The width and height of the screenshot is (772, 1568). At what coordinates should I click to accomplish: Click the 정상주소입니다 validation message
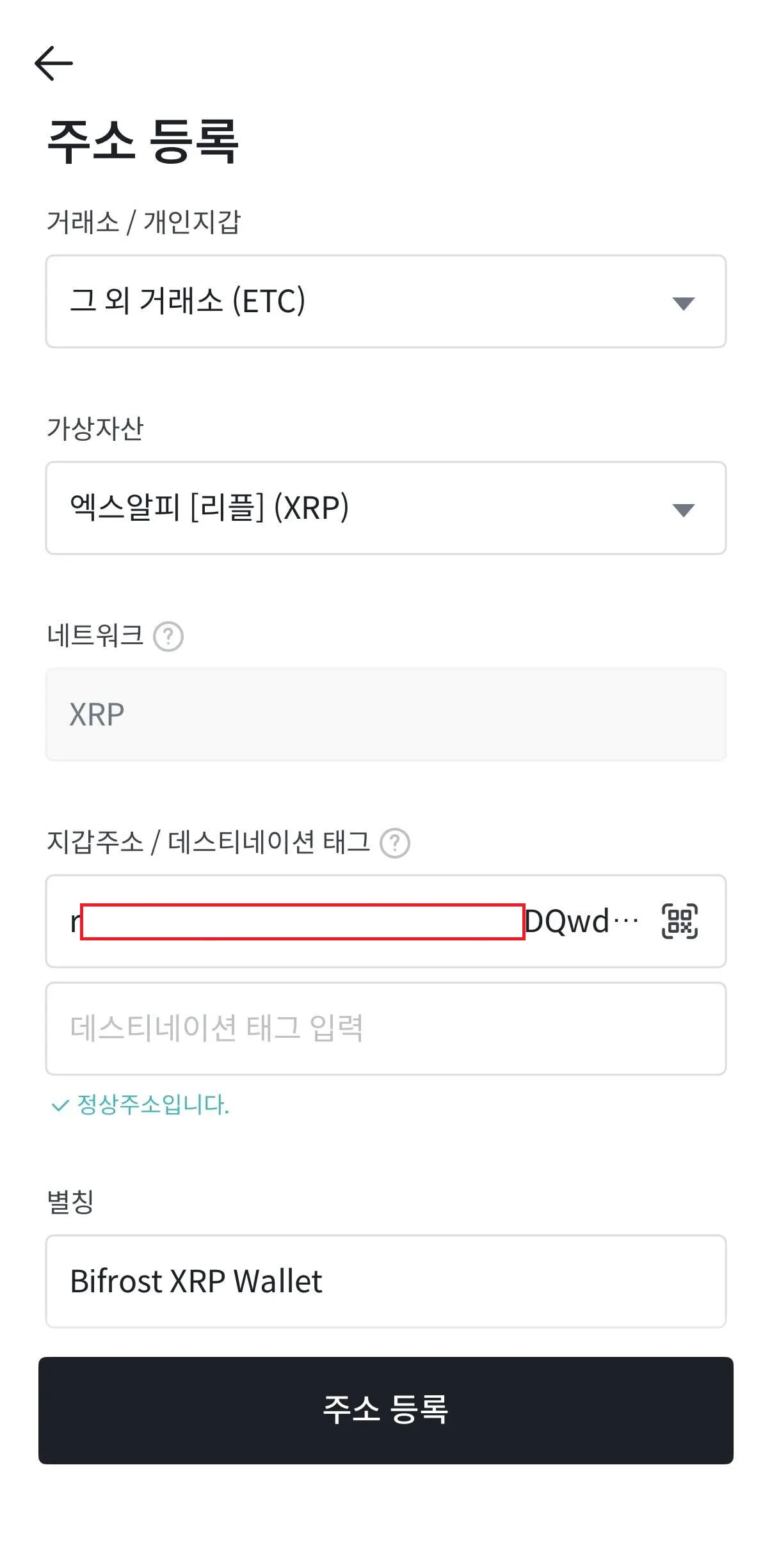tap(153, 1105)
